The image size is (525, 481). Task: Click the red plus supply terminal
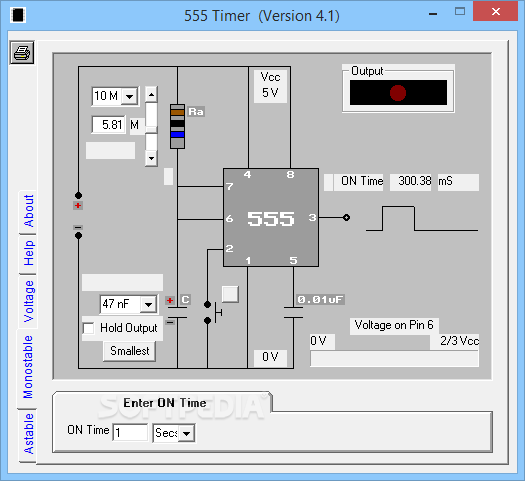coord(78,206)
